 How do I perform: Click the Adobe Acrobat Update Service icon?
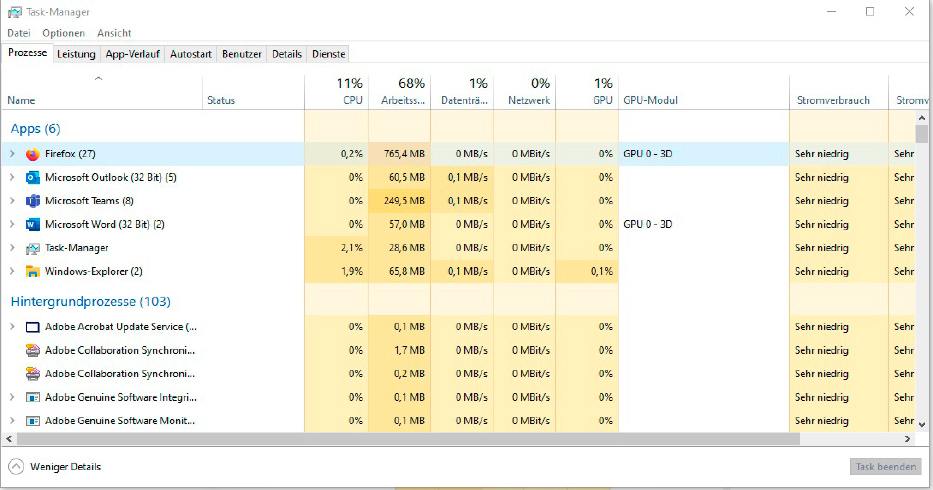point(33,327)
